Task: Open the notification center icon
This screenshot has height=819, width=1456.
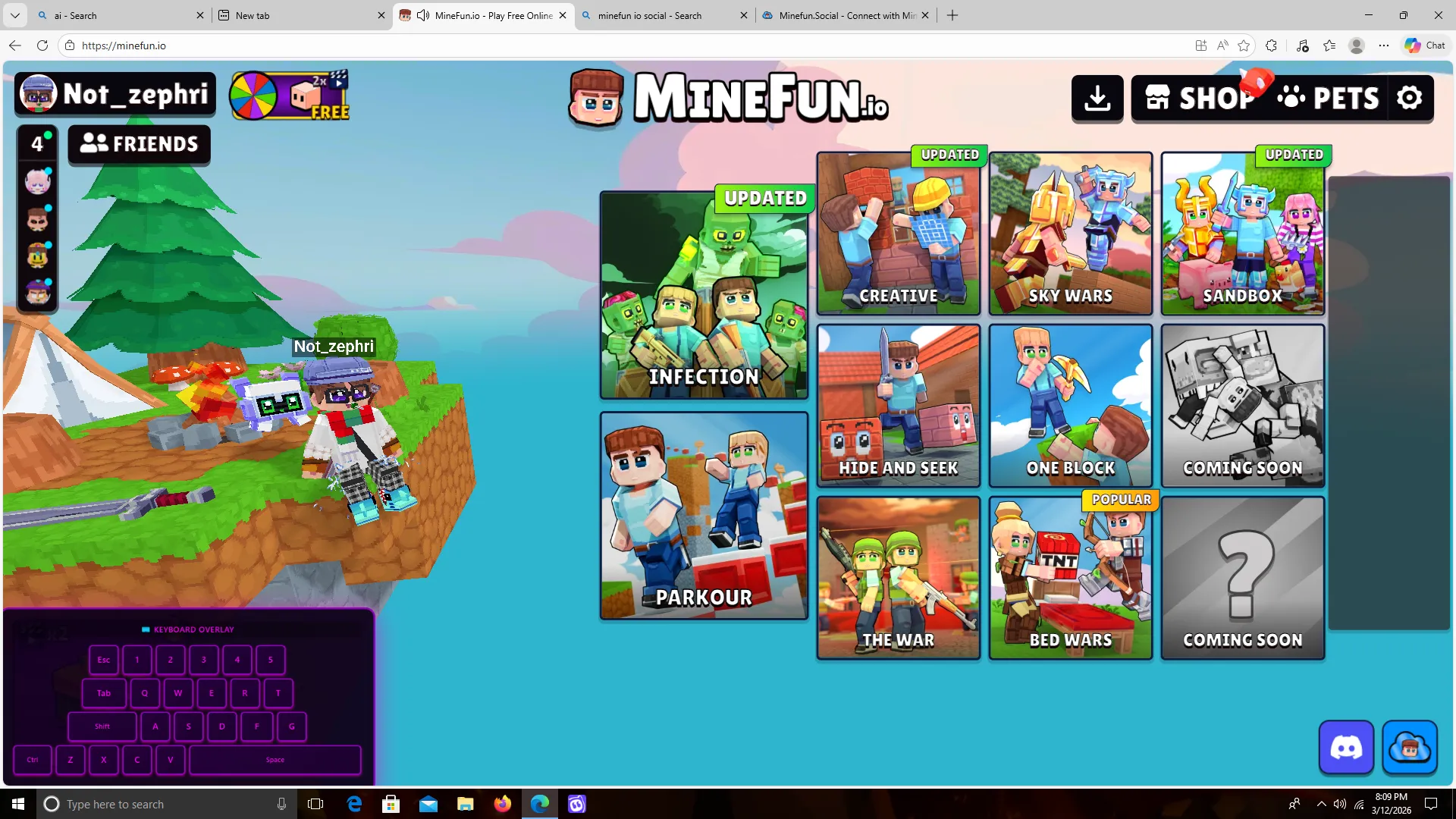Action: pyautogui.click(x=1431, y=804)
